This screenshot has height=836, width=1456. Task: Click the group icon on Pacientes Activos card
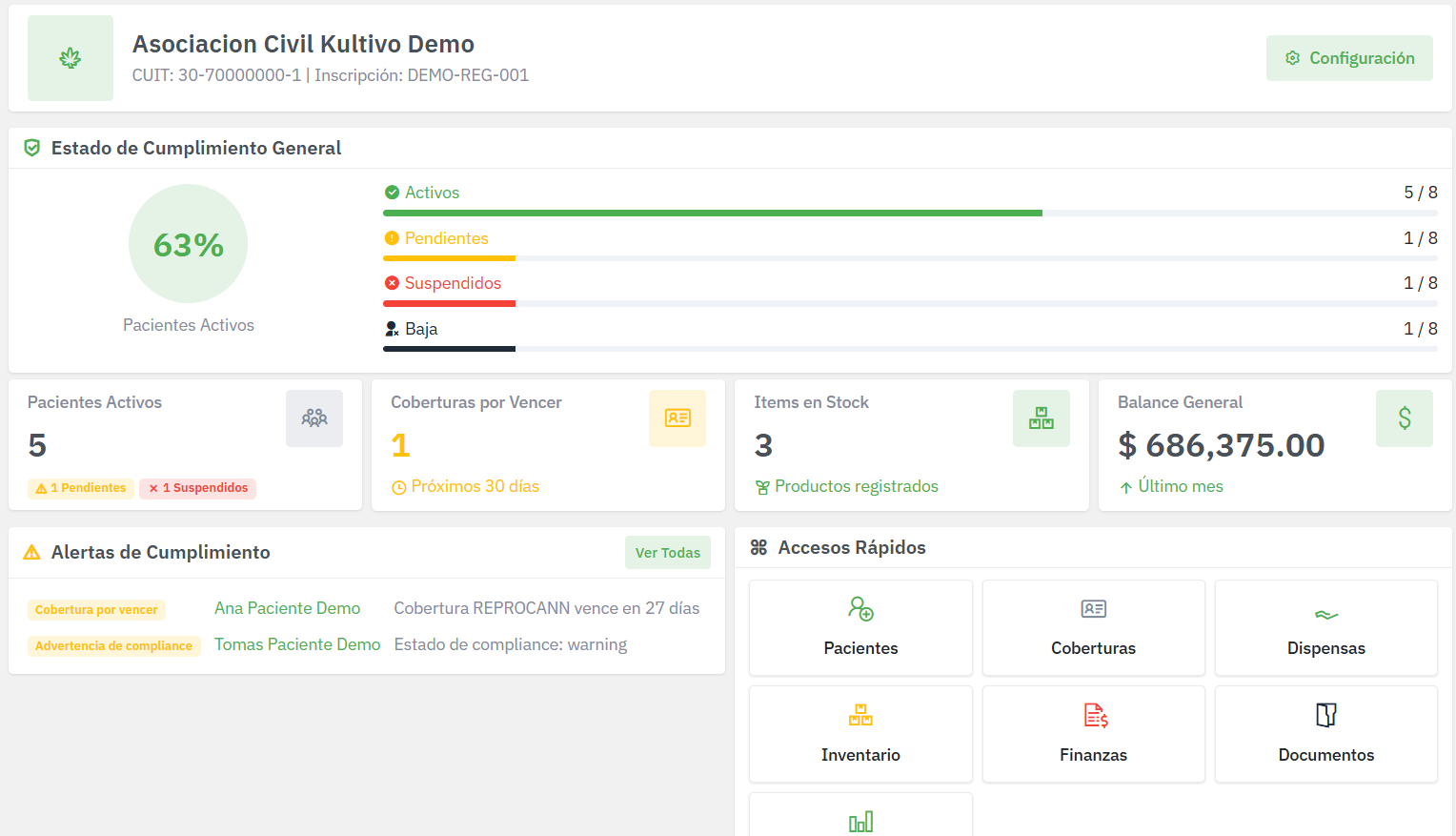click(314, 418)
